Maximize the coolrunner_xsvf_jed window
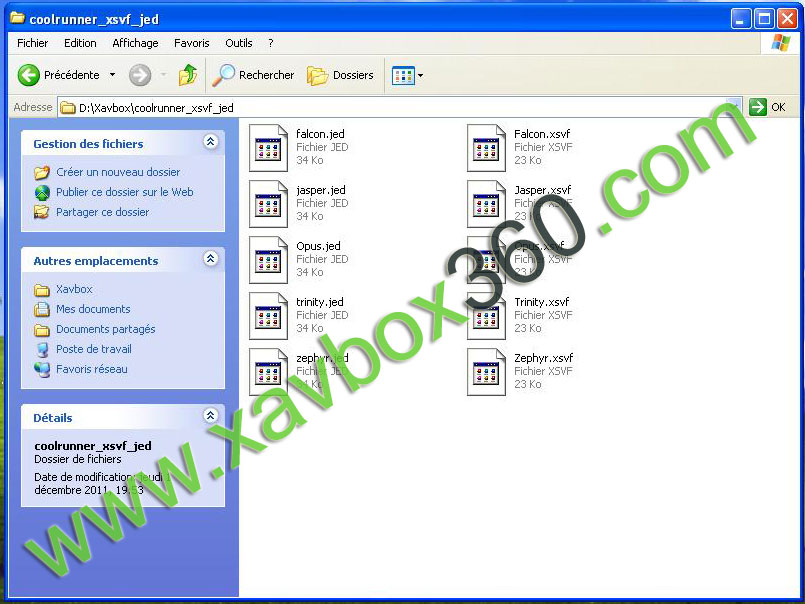 (x=764, y=20)
